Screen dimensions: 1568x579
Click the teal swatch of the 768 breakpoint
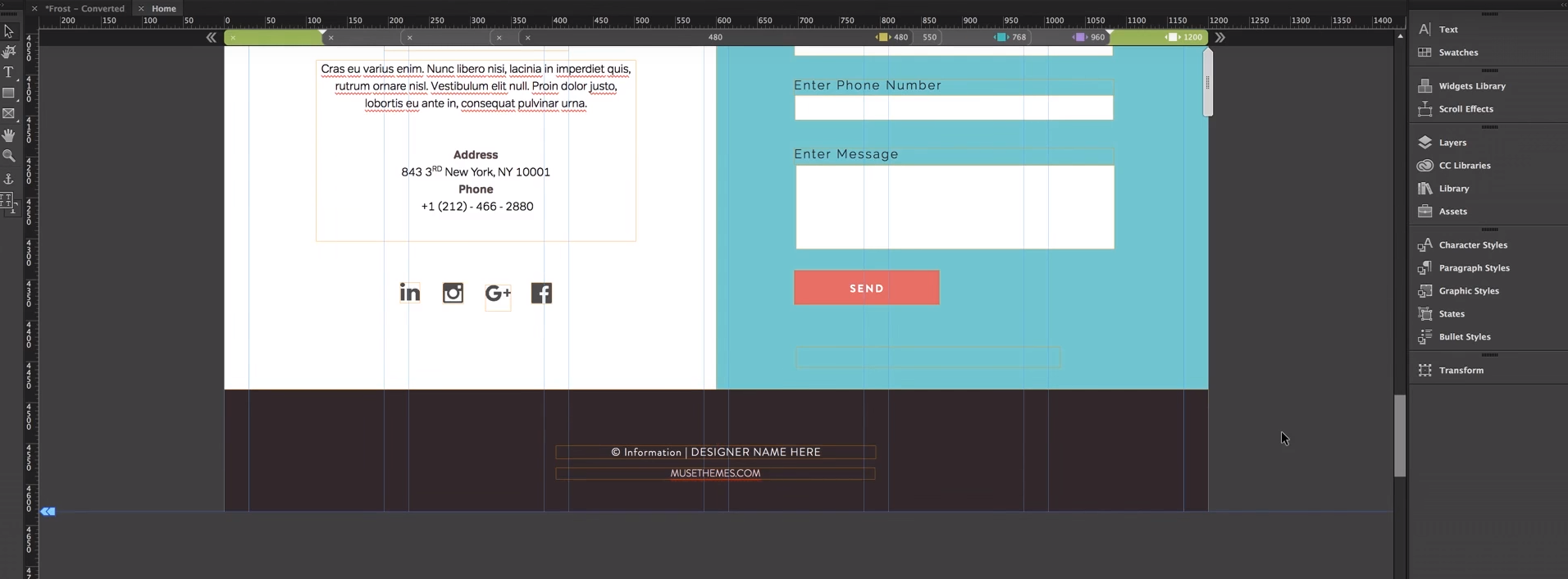click(1001, 38)
